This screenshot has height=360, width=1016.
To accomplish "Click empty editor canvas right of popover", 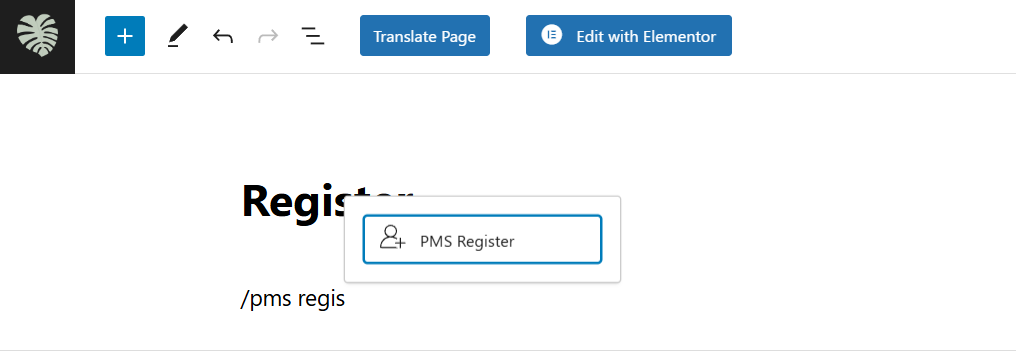I will 810,240.
